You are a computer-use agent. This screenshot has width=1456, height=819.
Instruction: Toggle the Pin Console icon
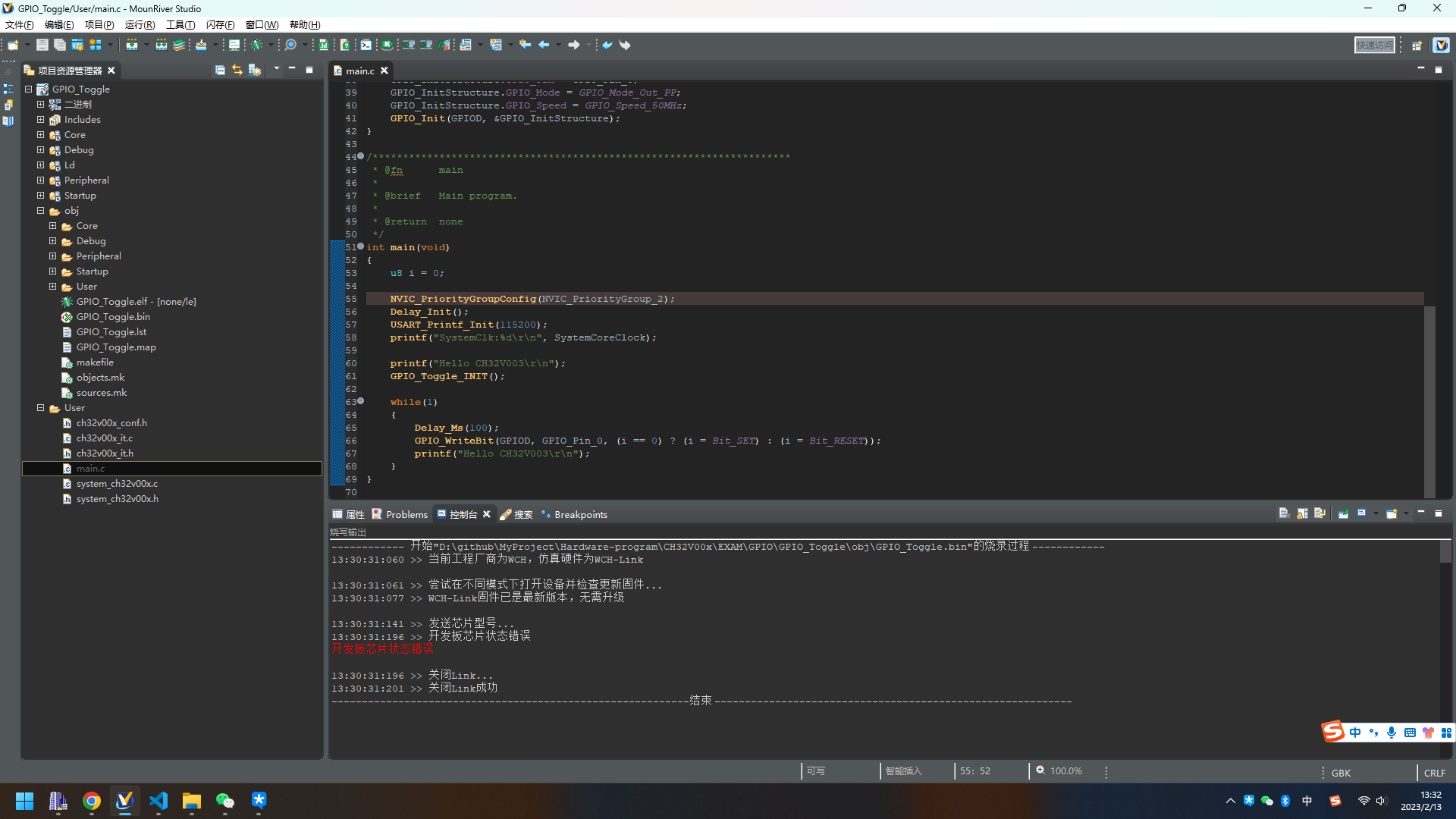click(1343, 513)
